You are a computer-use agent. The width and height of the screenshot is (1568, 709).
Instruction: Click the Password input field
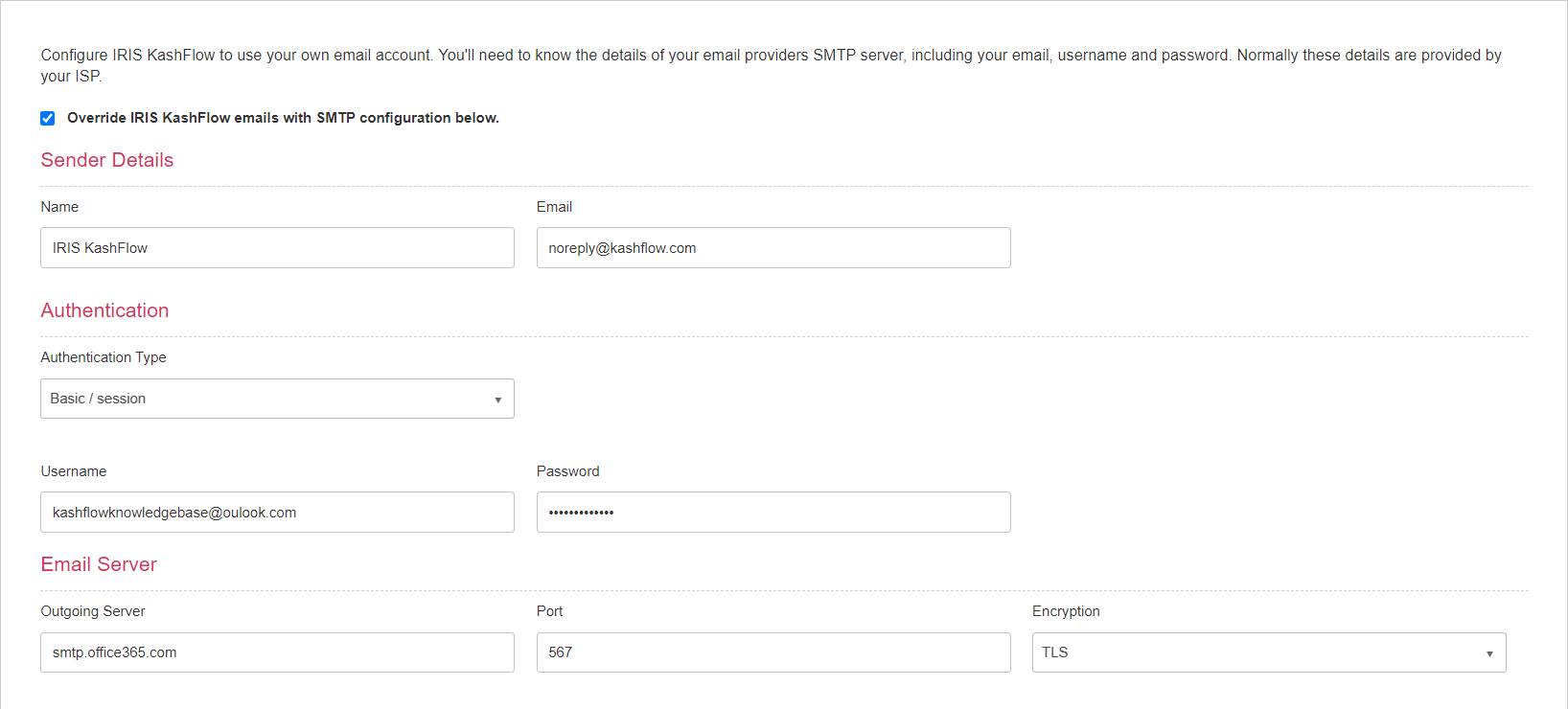[x=773, y=512]
